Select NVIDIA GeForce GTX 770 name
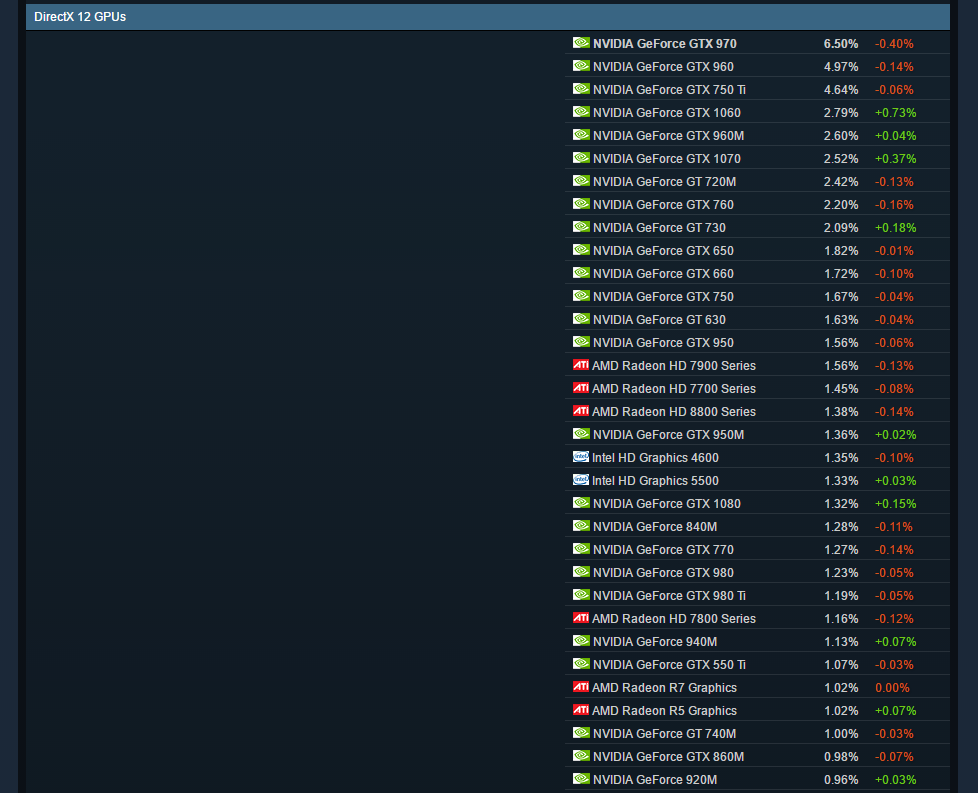The width and height of the screenshot is (978, 793). coord(663,550)
